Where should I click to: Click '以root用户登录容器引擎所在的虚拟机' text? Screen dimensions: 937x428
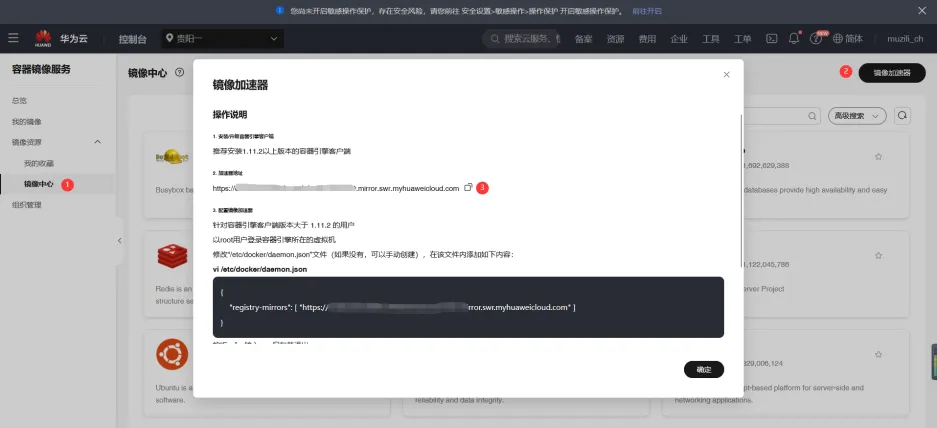[x=275, y=240]
